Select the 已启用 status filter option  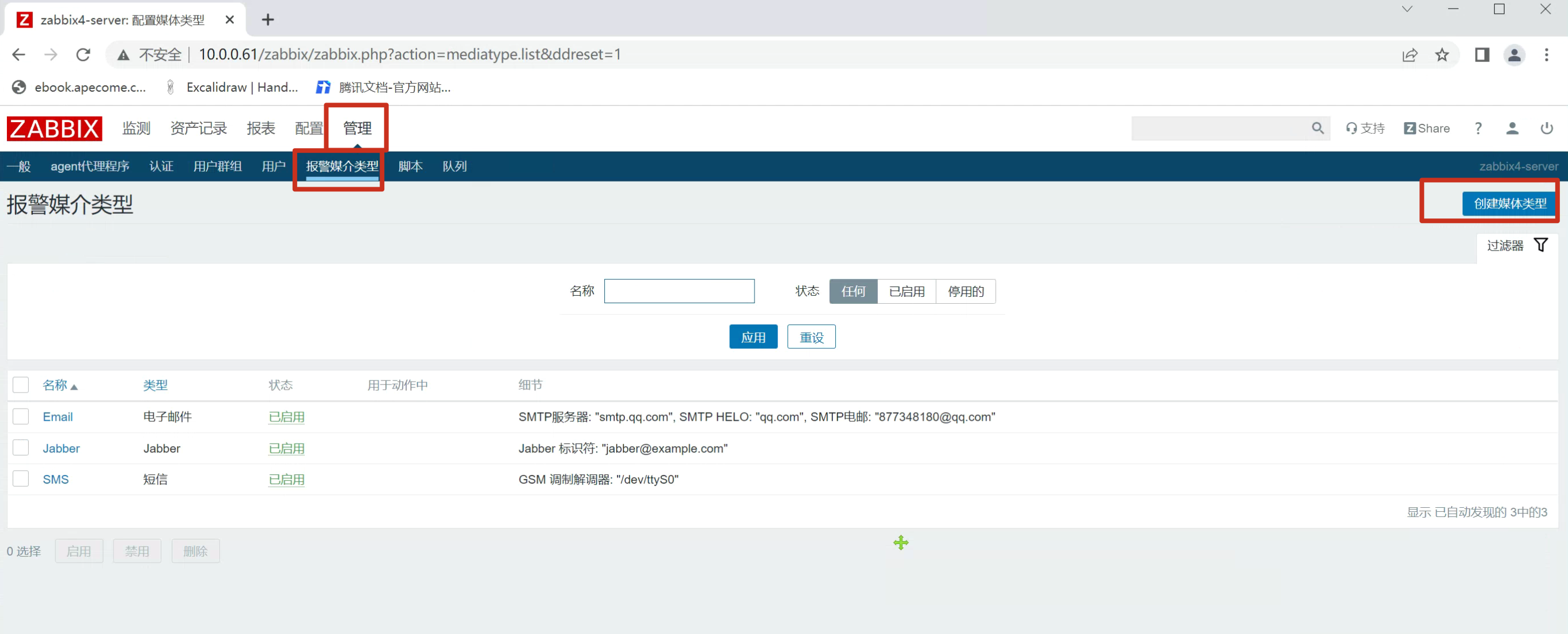(906, 291)
